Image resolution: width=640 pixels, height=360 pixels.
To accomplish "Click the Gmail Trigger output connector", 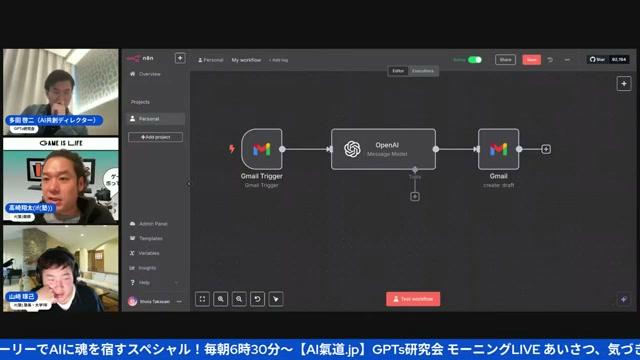I will [282, 149].
